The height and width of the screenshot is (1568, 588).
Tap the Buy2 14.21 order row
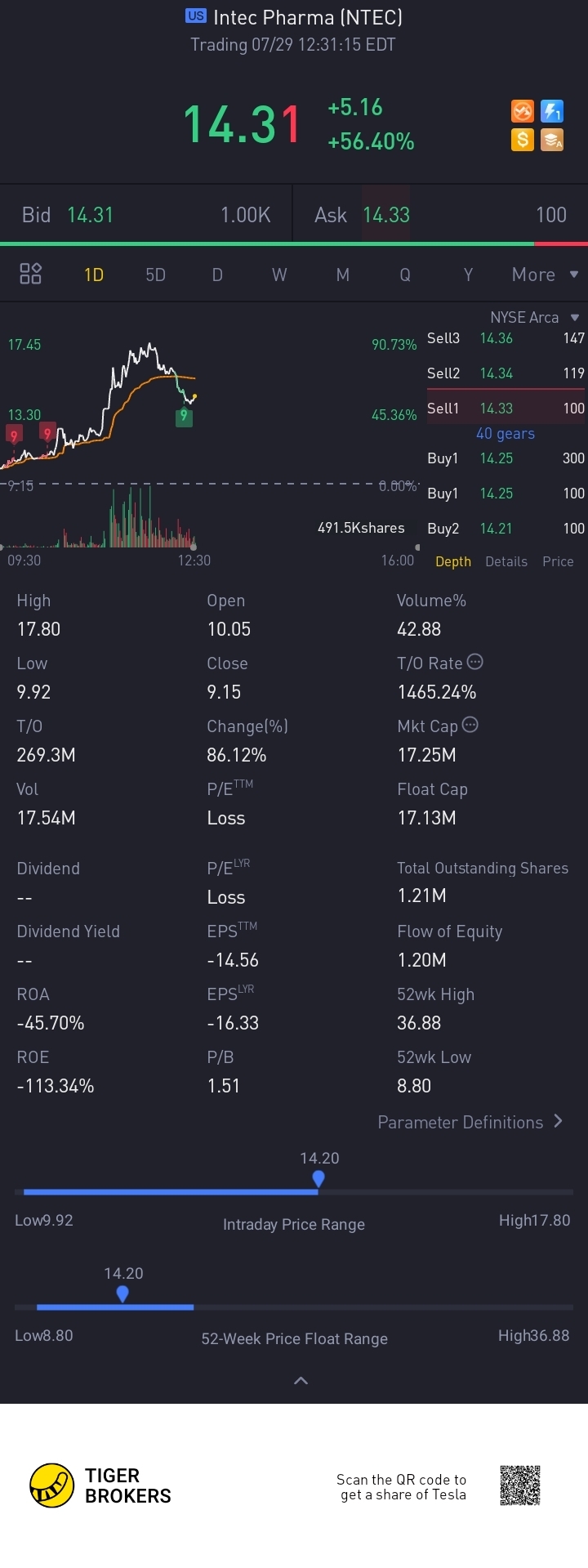pyautogui.click(x=506, y=528)
